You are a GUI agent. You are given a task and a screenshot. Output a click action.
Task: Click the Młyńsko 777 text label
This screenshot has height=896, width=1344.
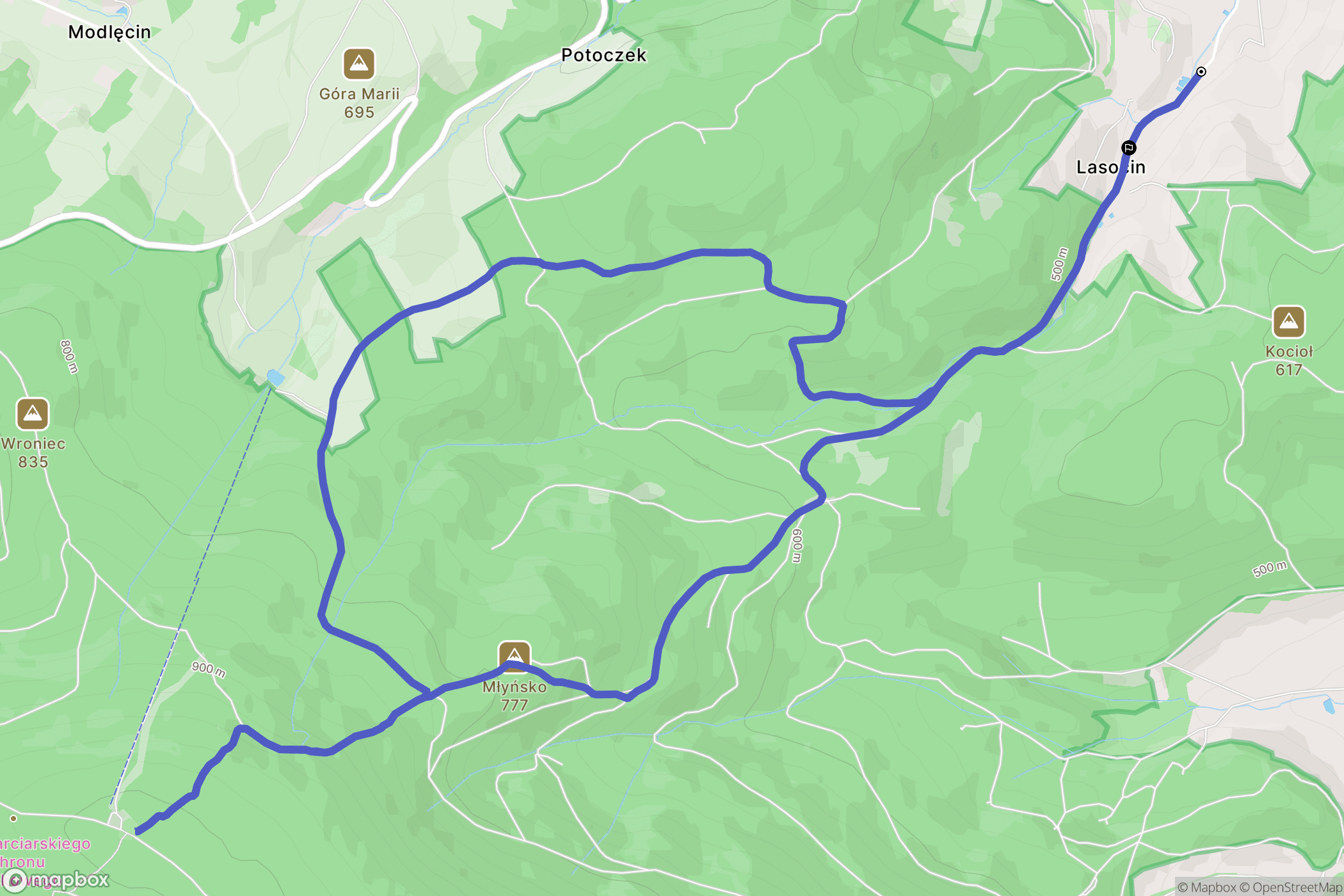click(x=515, y=696)
